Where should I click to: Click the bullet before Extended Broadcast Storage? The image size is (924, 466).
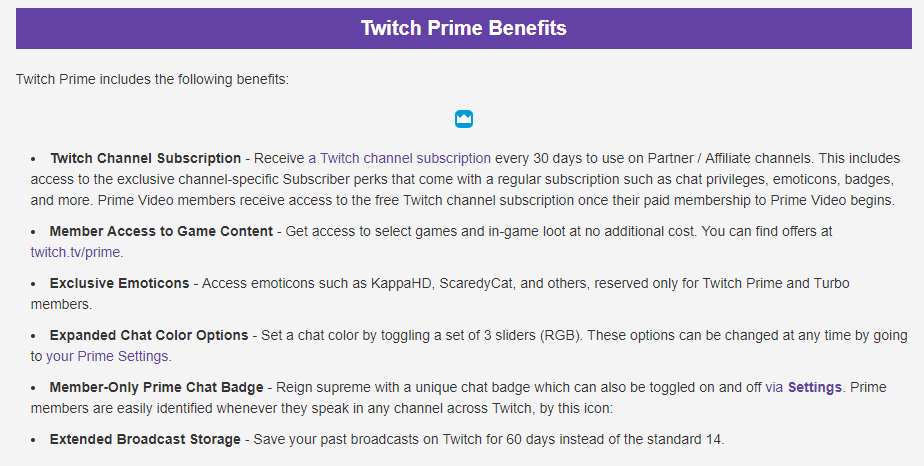click(x=34, y=439)
